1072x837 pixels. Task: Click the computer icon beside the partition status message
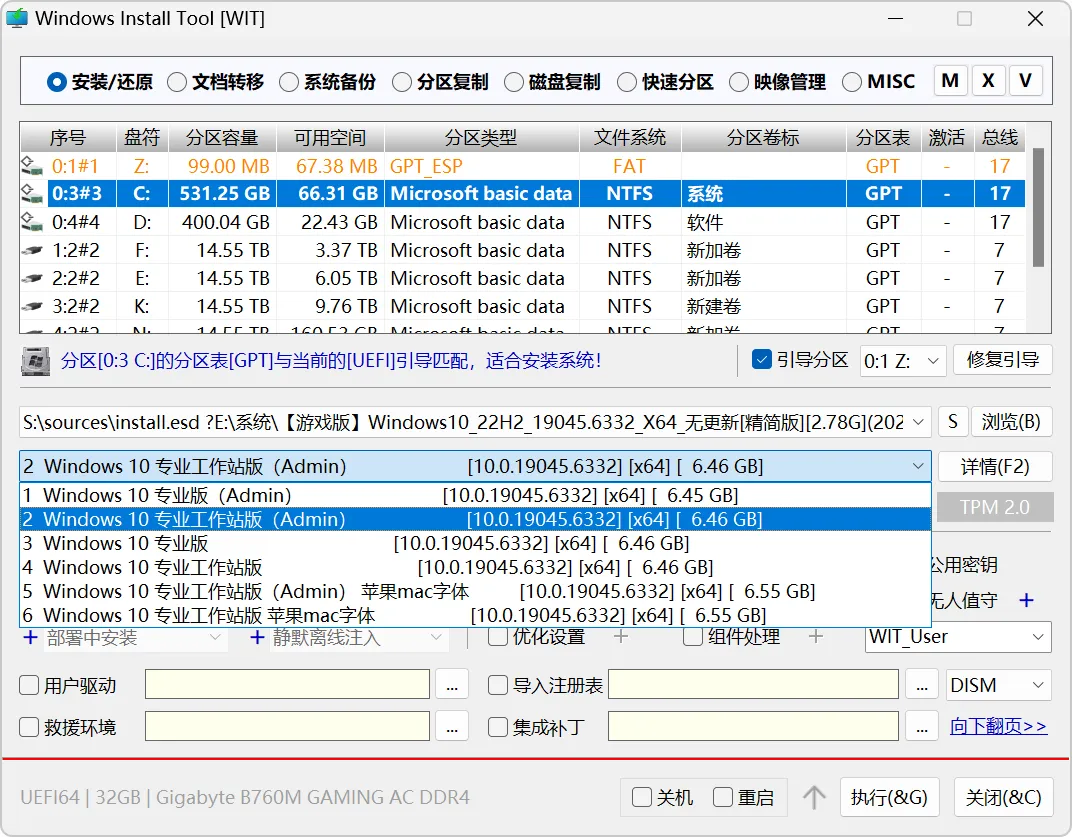36,361
